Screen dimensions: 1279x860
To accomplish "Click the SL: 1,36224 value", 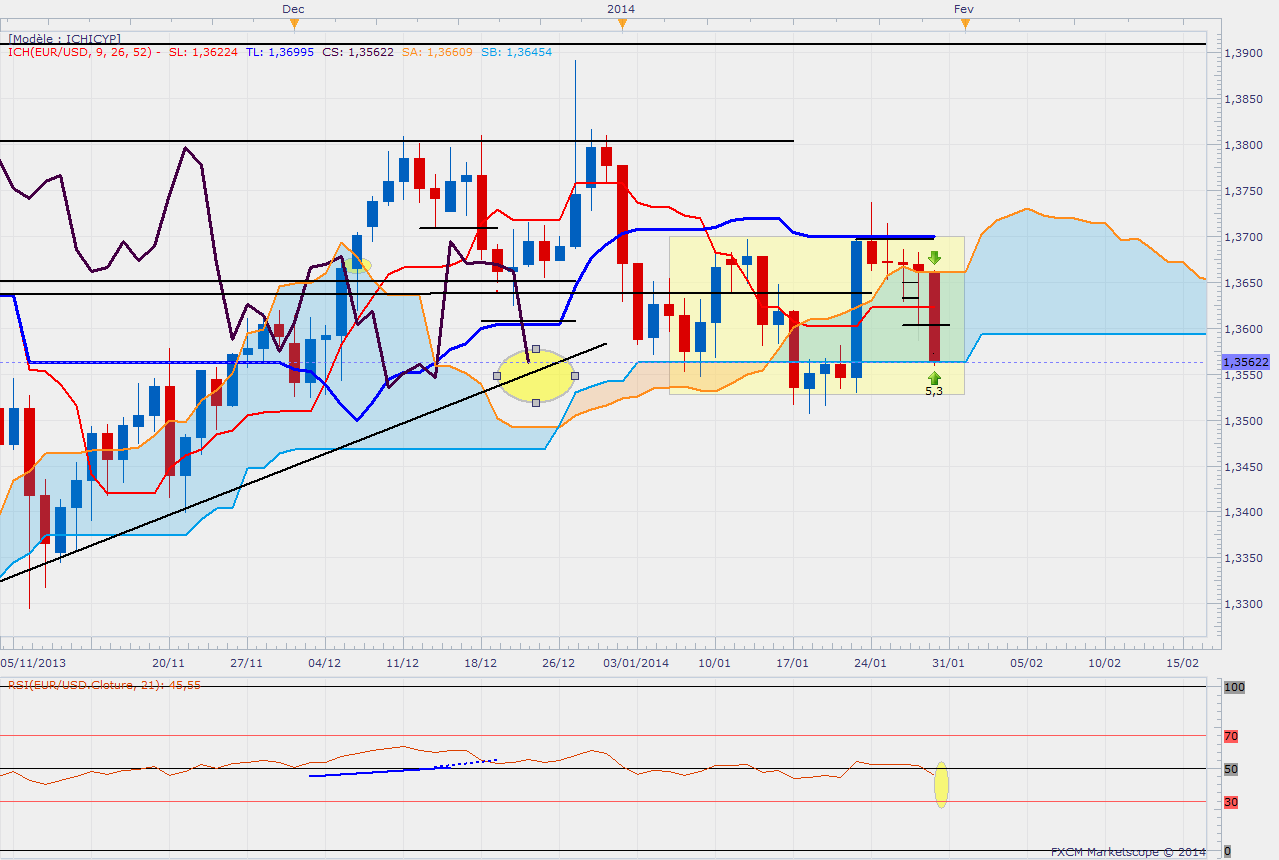I will pos(204,51).
